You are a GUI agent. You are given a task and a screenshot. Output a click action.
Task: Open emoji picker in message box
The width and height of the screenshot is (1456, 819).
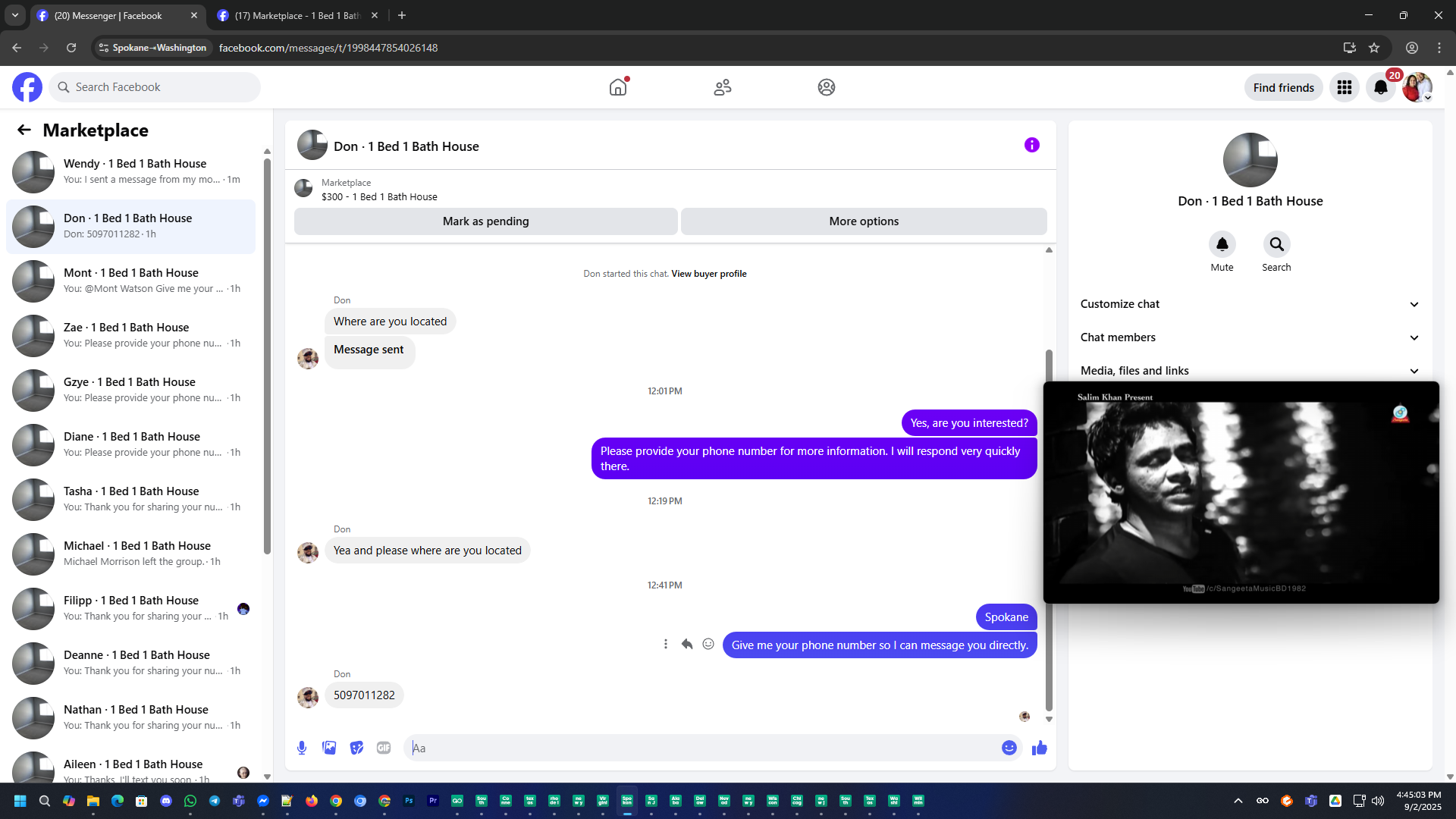coord(1009,748)
